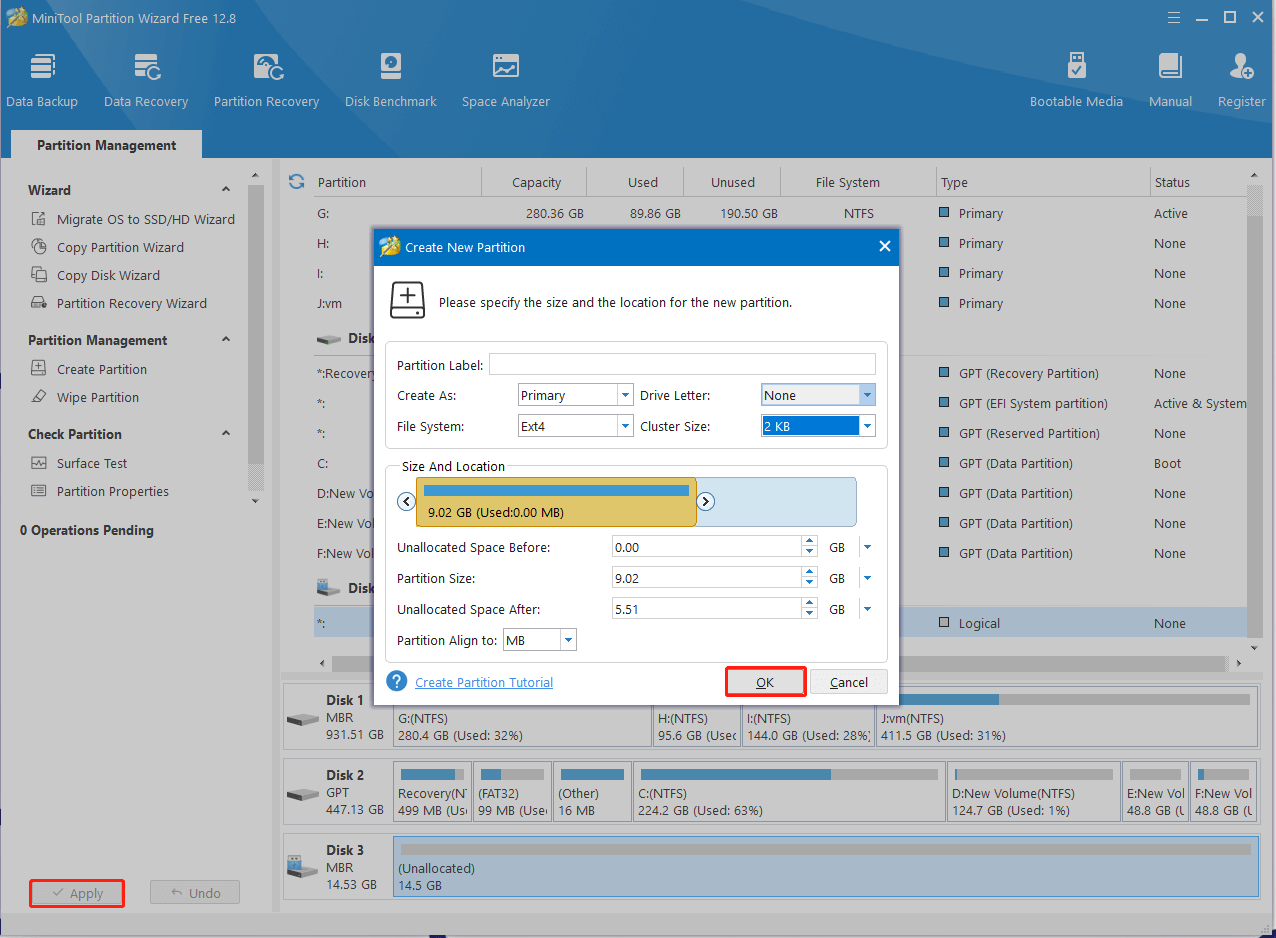1276x938 pixels.
Task: Select C:(NTFS) partition in Disk 2 map
Action: tap(790, 791)
